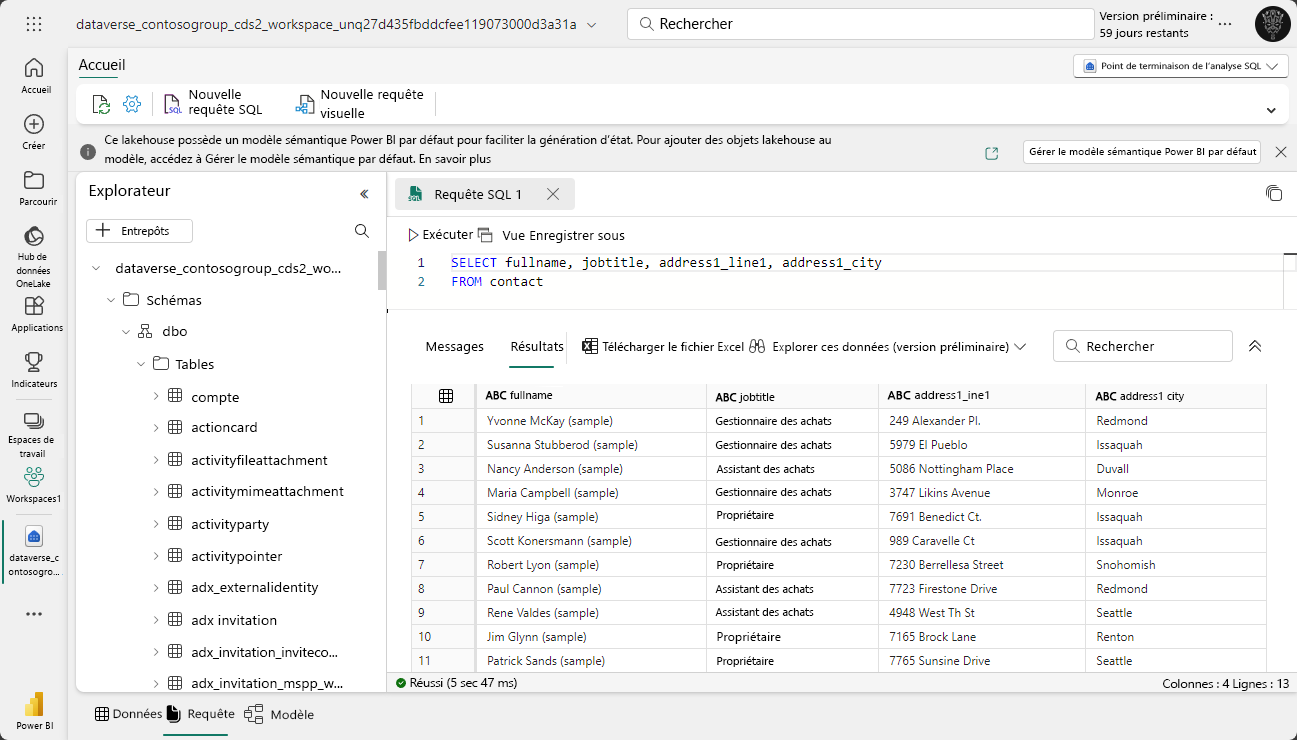Collapse the results pane with double chevron
Viewport: 1297px width, 740px height.
[x=1255, y=346]
